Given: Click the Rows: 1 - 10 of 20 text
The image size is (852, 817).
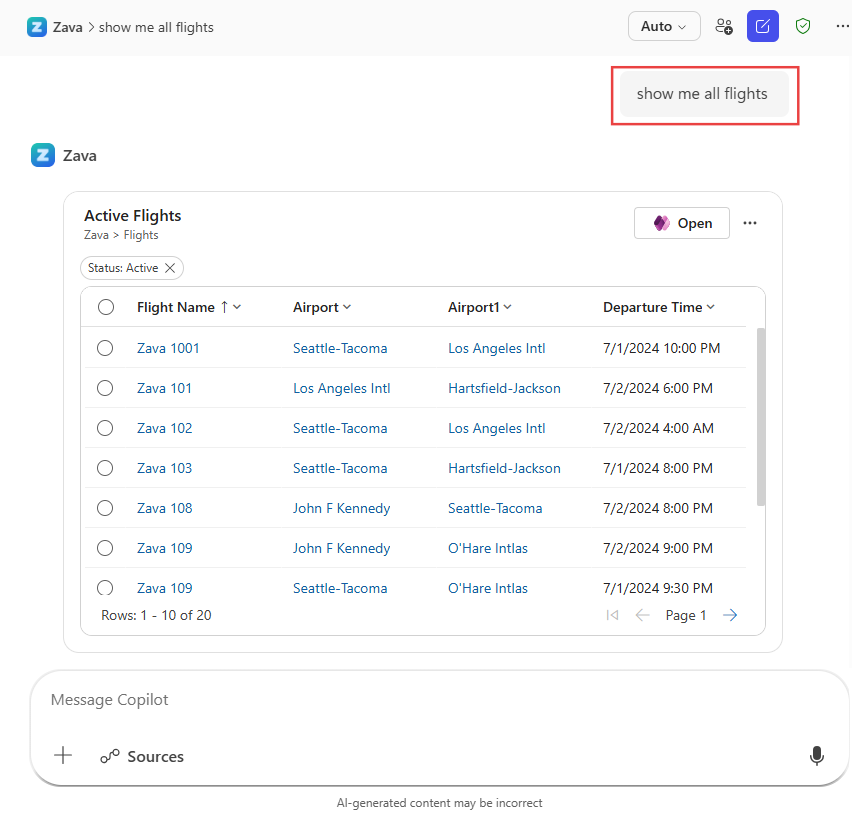Looking at the screenshot, I should pos(156,615).
